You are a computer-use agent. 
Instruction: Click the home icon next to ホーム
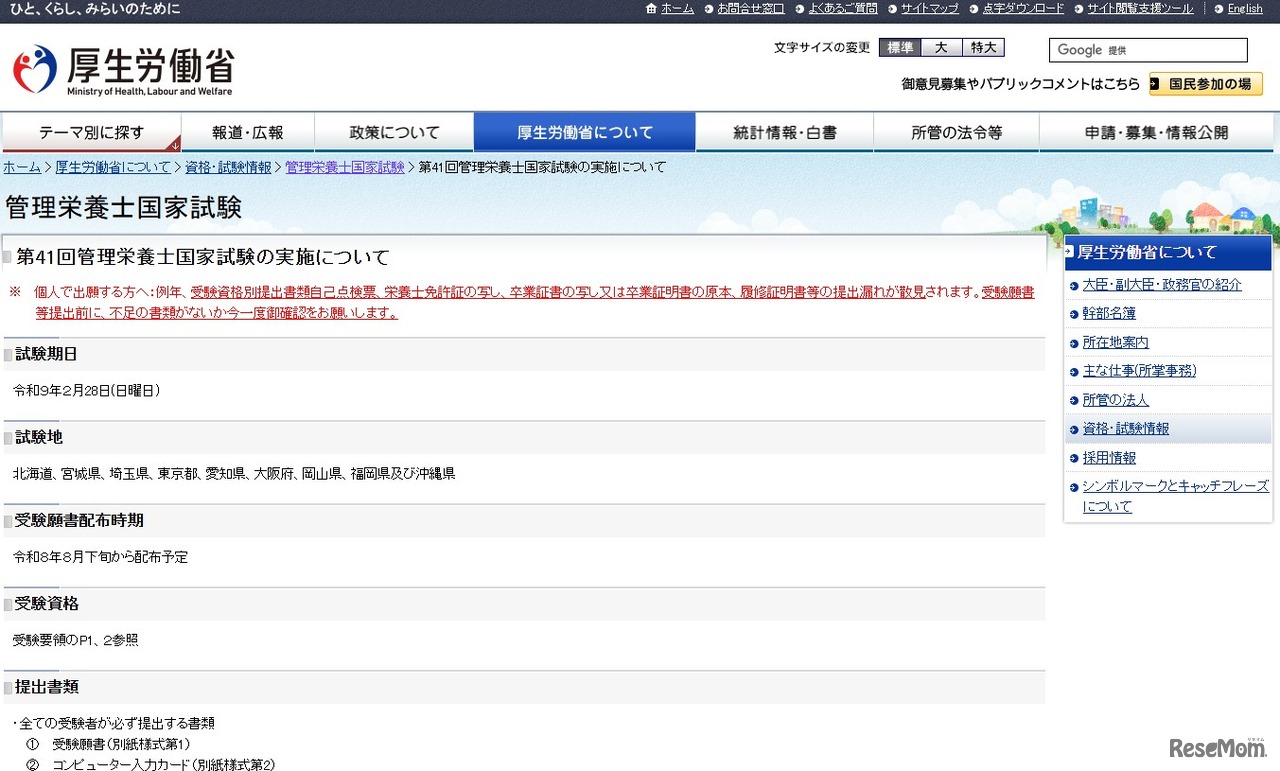click(x=652, y=9)
